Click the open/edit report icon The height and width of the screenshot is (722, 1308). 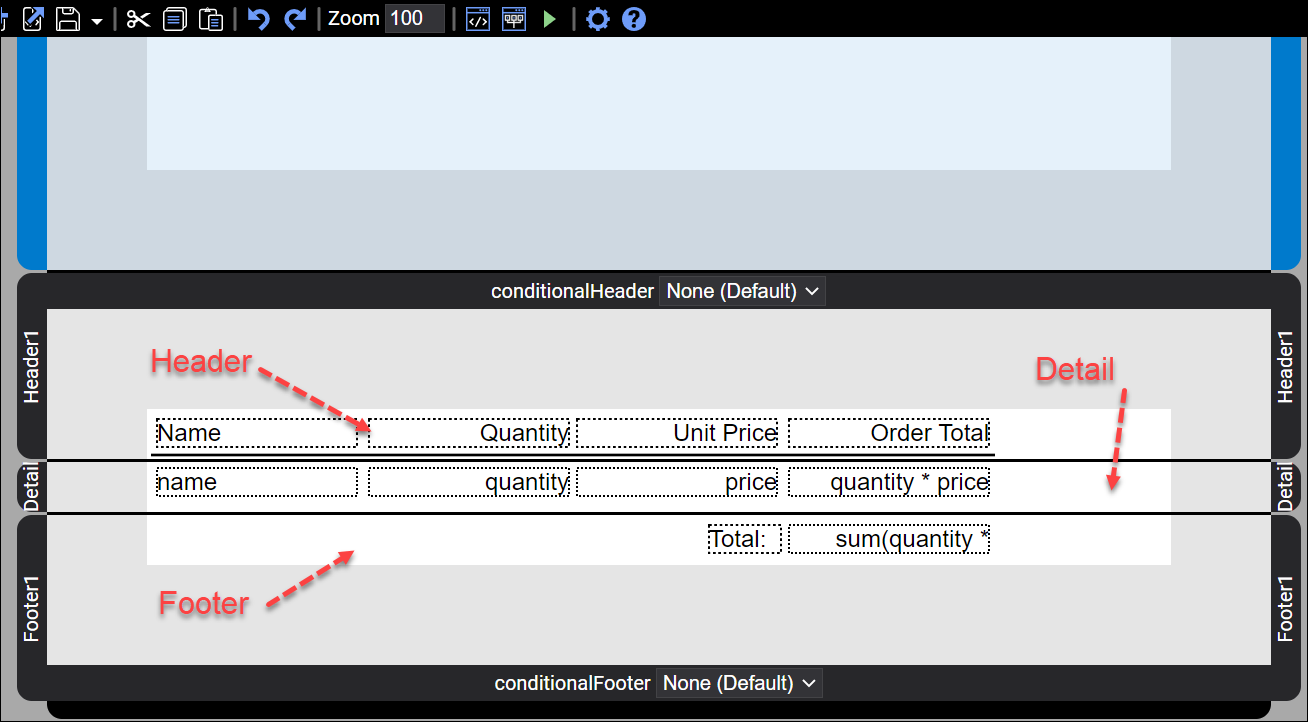(x=33, y=19)
